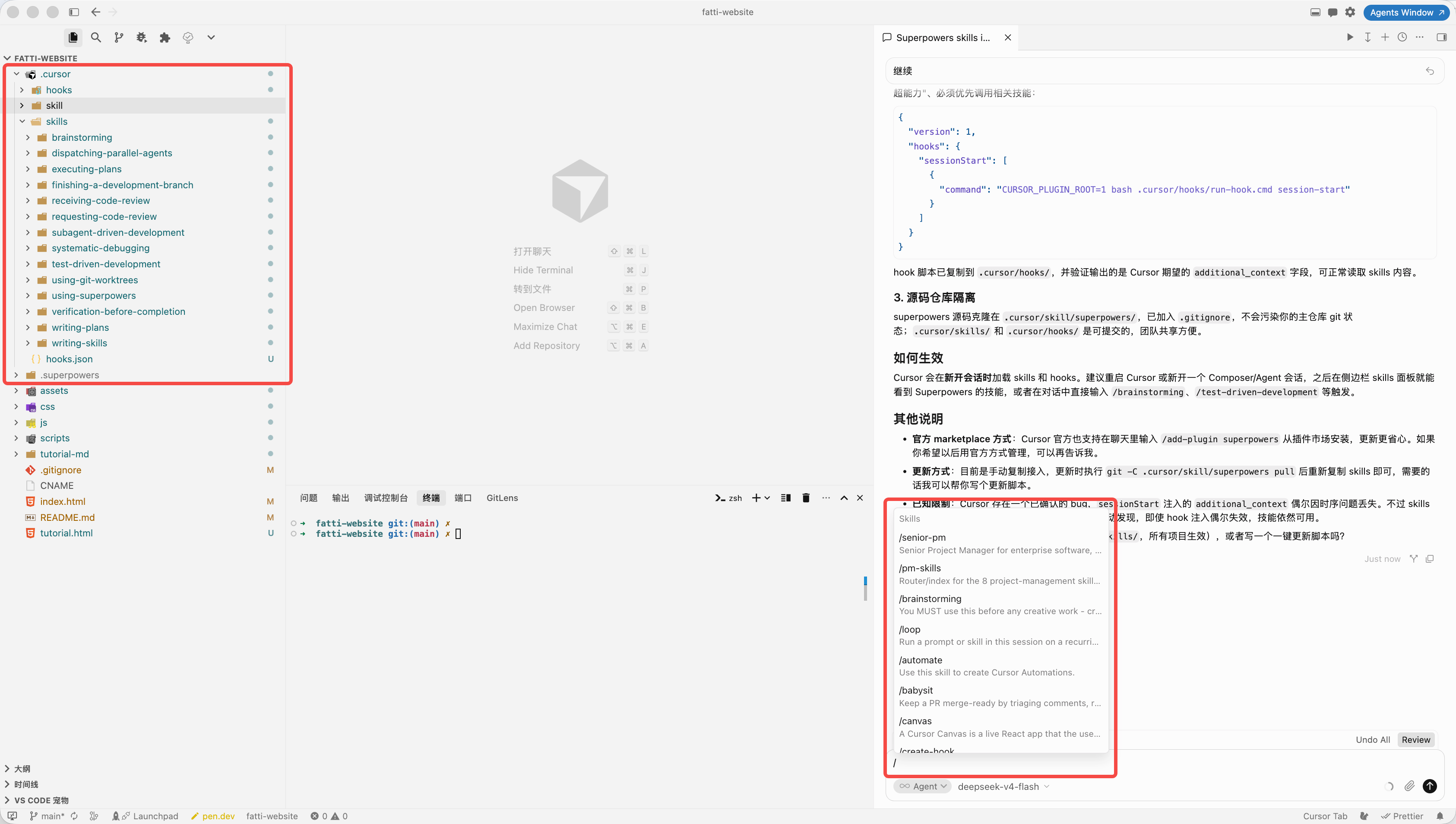Select /senior-pm skill
The height and width of the screenshot is (824, 1456).
pos(1000,543)
